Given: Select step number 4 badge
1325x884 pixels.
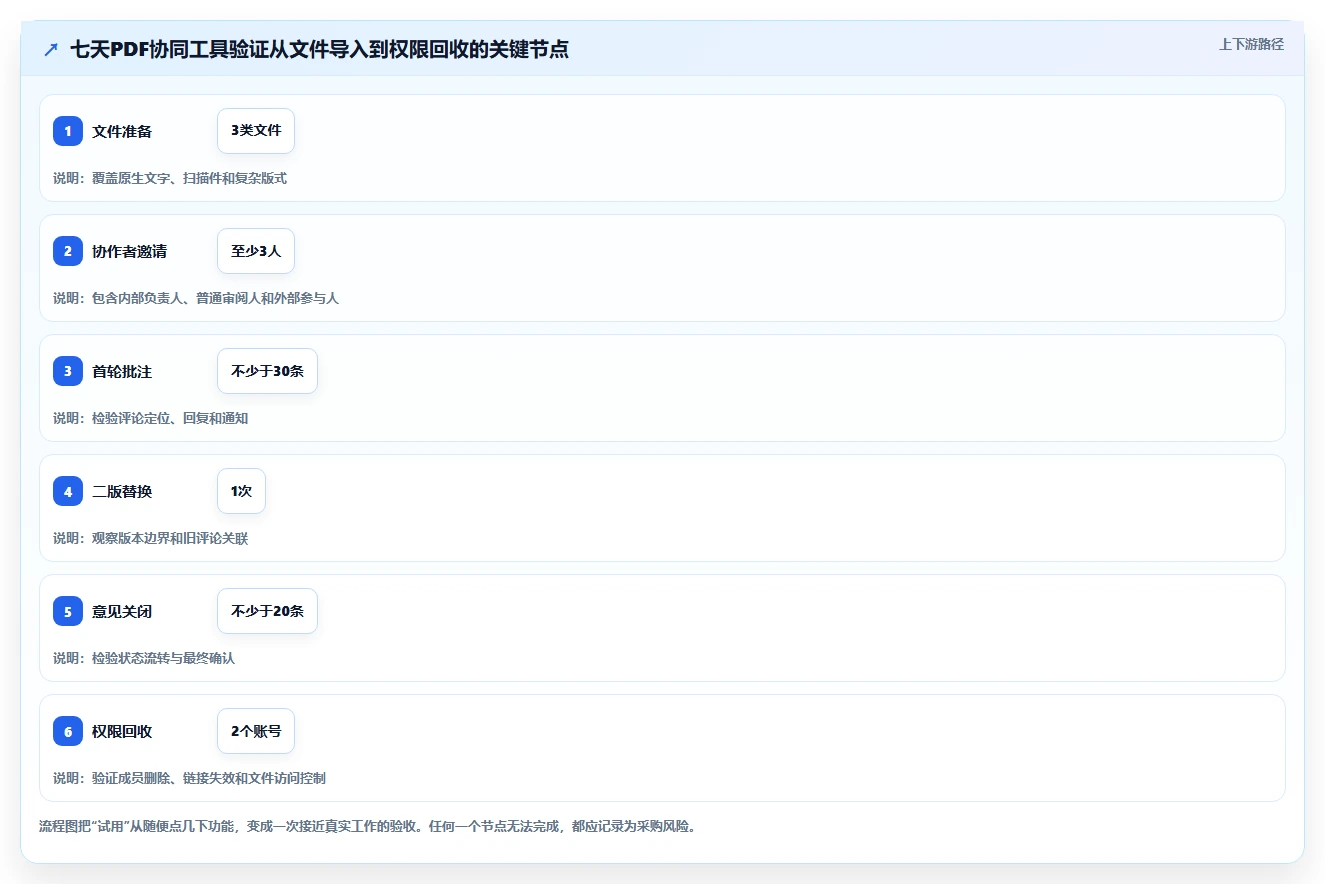Looking at the screenshot, I should pyautogui.click(x=68, y=491).
